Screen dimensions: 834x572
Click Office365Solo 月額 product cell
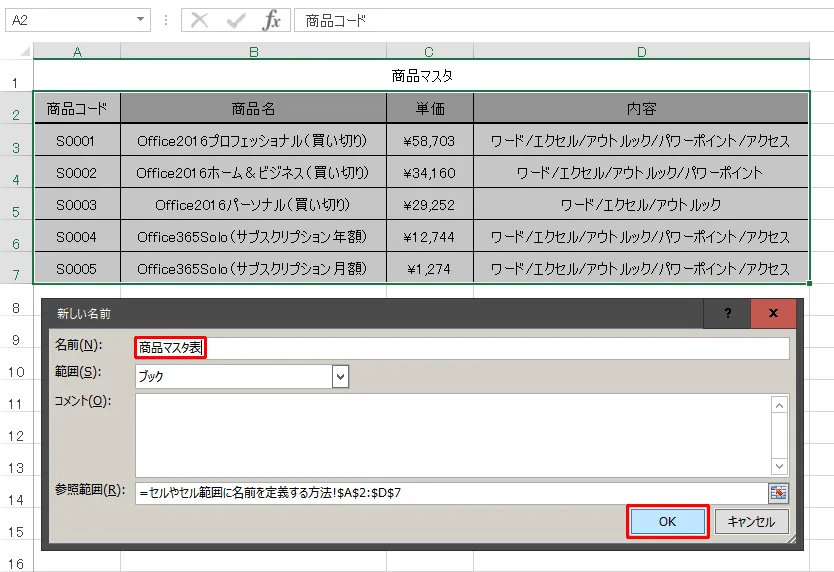[x=254, y=268]
